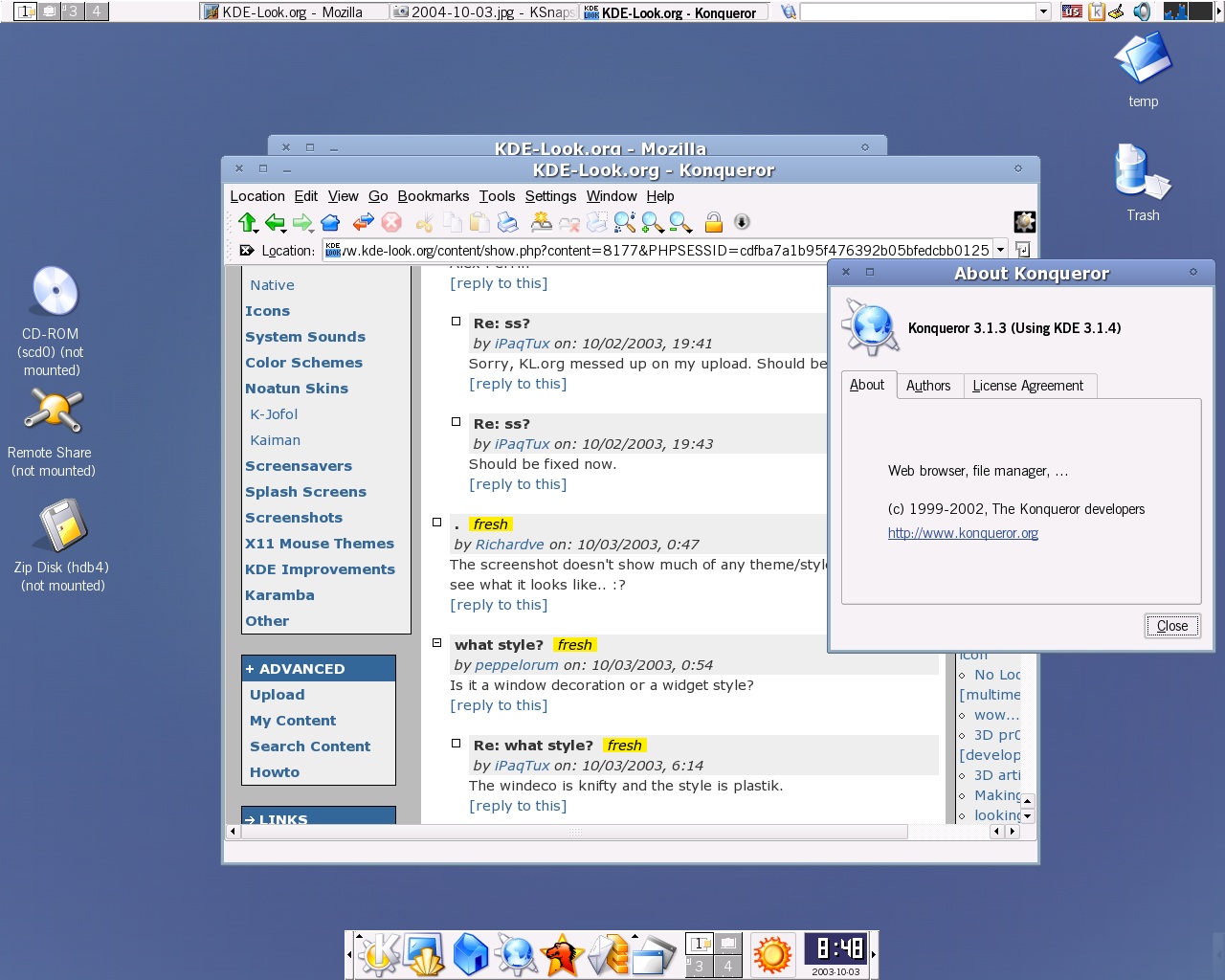Clear the location bar using the black arrow
Screen dimensions: 1225x980
point(246,250)
